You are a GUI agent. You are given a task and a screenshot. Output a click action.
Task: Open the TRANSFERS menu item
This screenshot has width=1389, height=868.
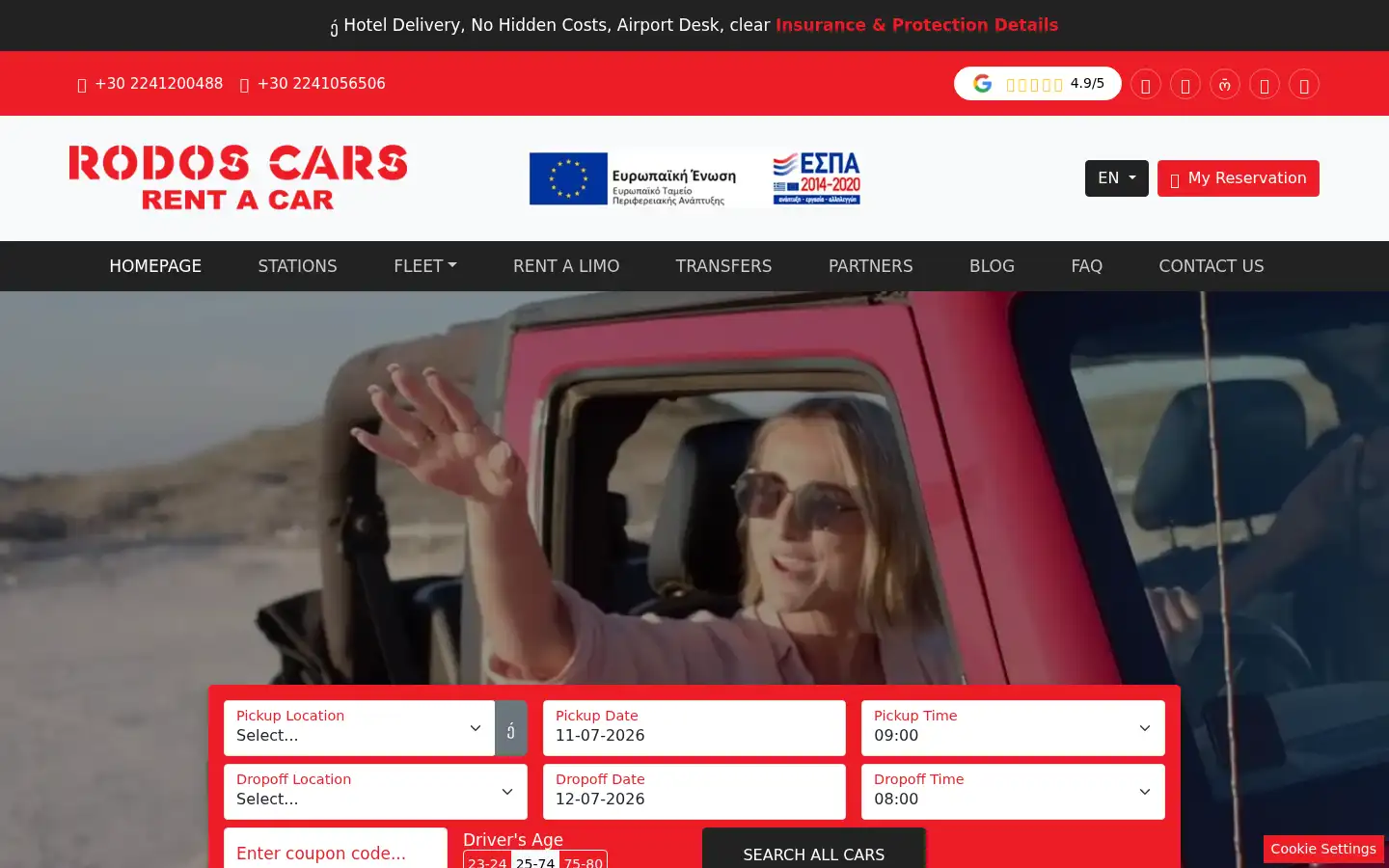click(723, 266)
